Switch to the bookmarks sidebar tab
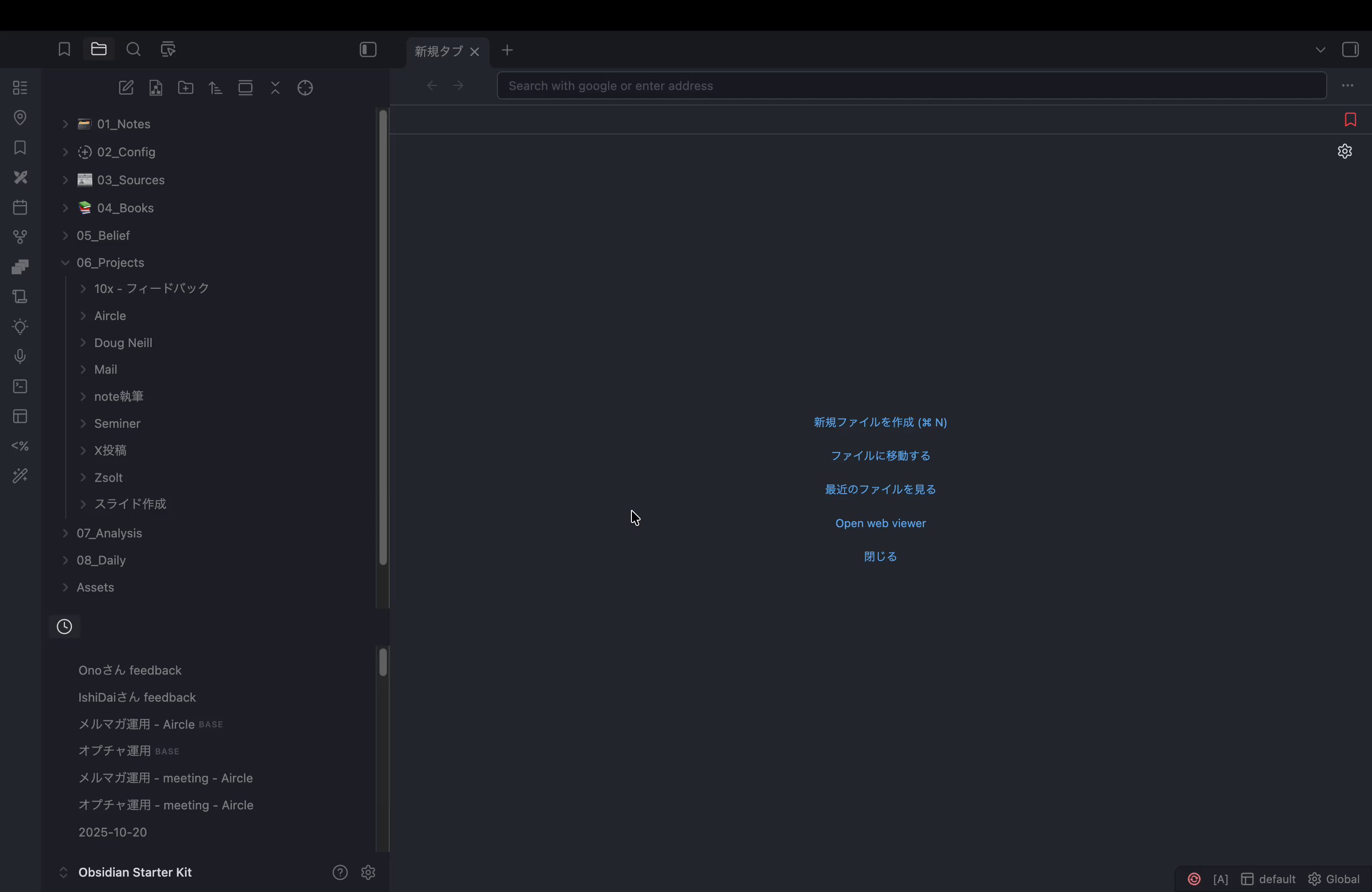 coord(64,49)
